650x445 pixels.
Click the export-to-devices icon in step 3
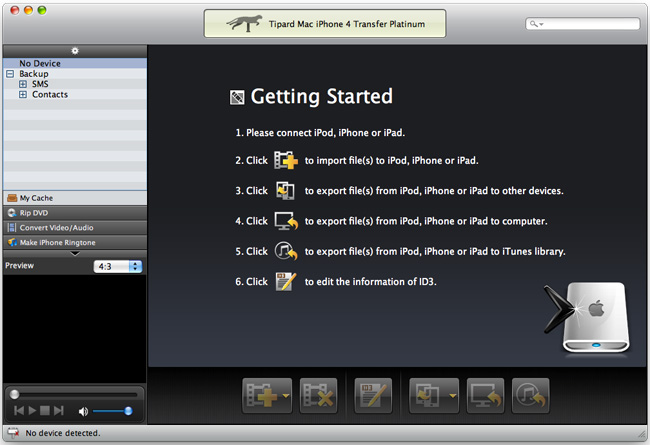pos(285,190)
